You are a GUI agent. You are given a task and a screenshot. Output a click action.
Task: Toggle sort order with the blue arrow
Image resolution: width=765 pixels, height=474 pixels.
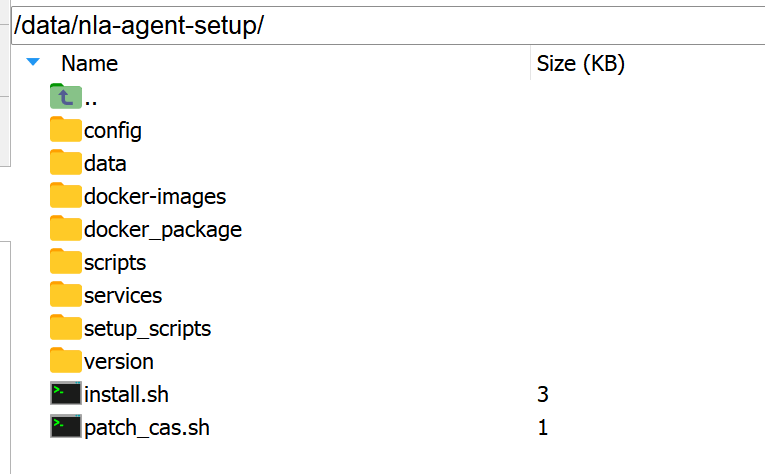click(x=33, y=62)
